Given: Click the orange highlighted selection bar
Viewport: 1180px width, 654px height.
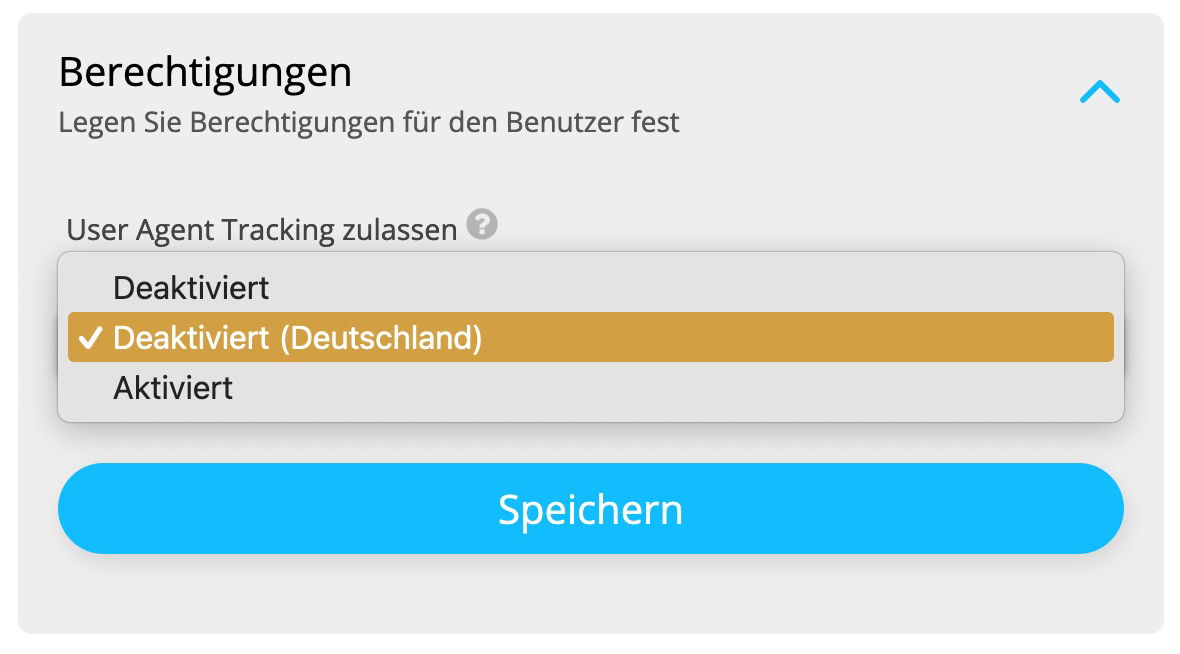Looking at the screenshot, I should [x=590, y=337].
